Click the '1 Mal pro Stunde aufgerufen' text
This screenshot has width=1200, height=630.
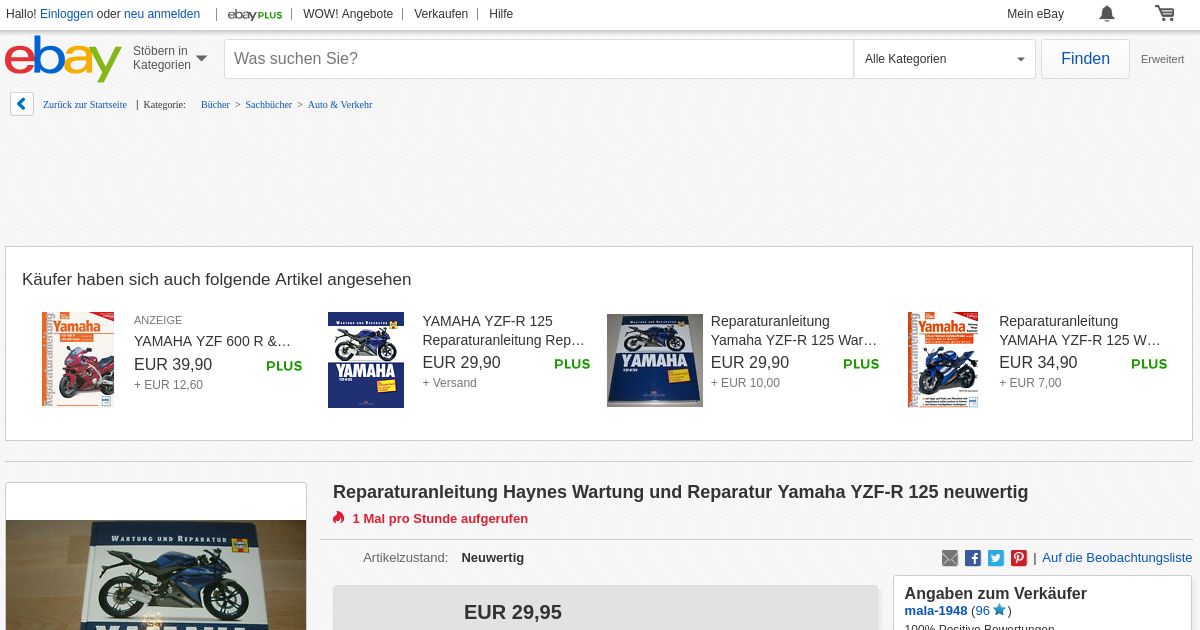click(x=440, y=519)
